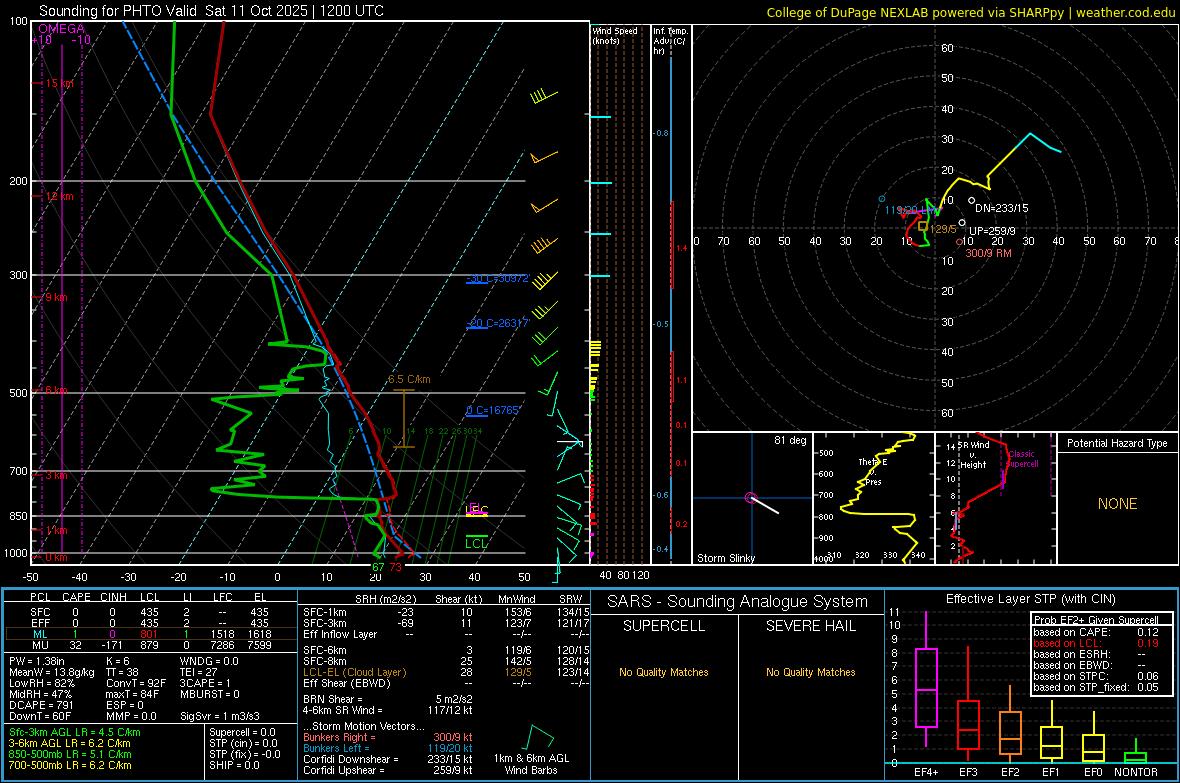The width and height of the screenshot is (1180, 783).
Task: Click the blue 'Bunkers Left =' vector line
Action: [x=388, y=748]
